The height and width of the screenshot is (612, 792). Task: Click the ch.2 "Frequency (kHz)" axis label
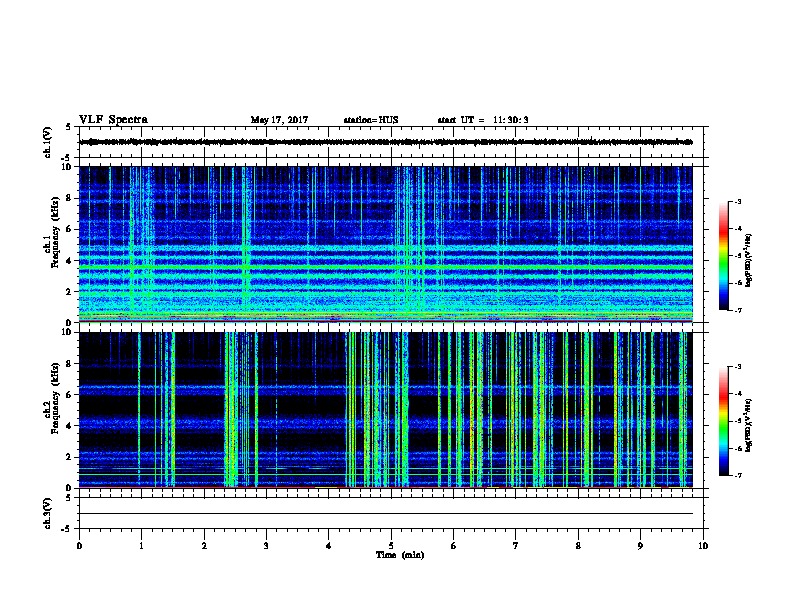coord(55,398)
